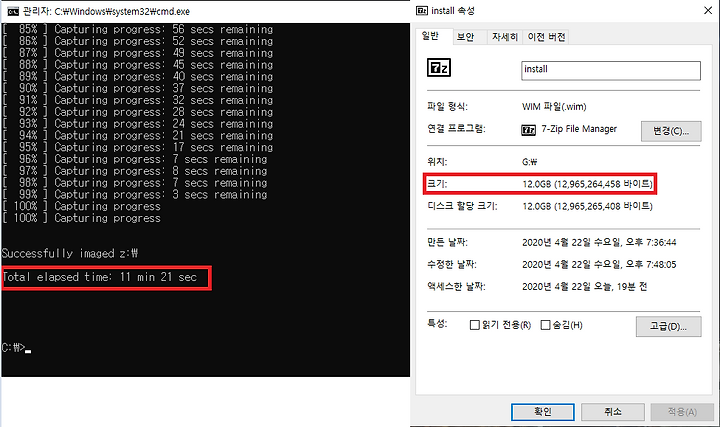This screenshot has width=720, height=427.
Task: Click the modified date ending 7:48:05
Action: click(599, 264)
